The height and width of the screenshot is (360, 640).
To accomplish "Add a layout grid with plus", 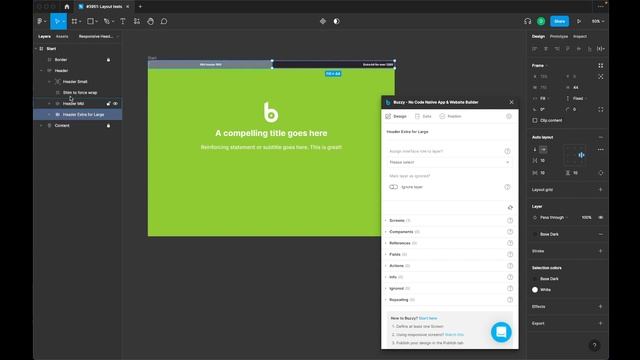I will point(600,189).
